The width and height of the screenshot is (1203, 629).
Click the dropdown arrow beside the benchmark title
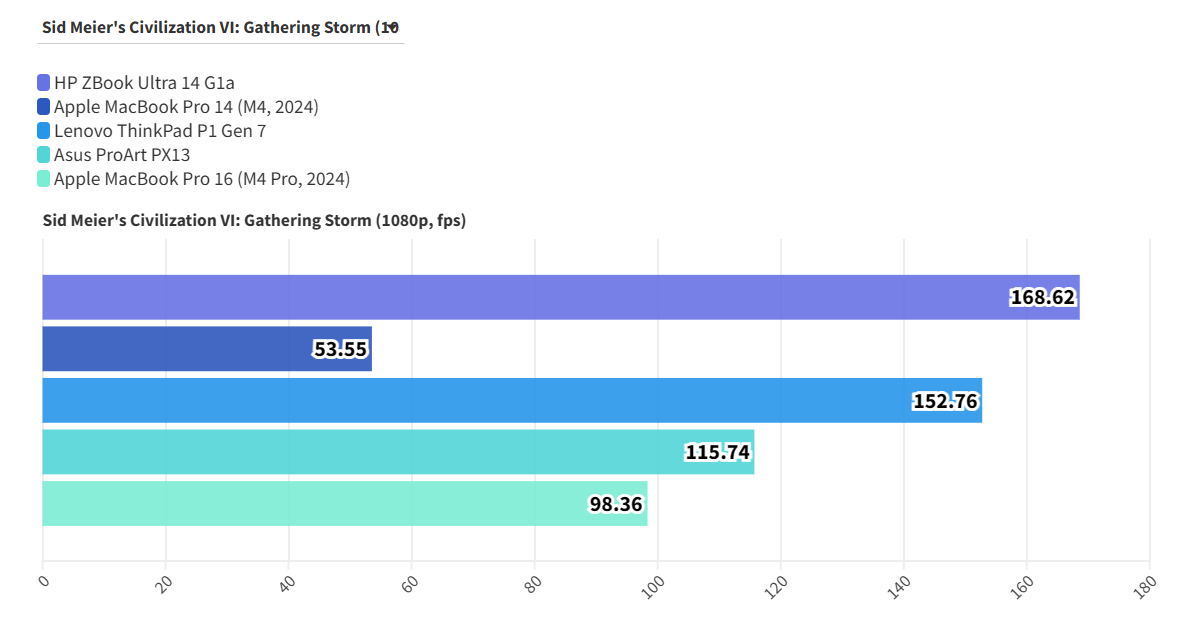click(393, 27)
